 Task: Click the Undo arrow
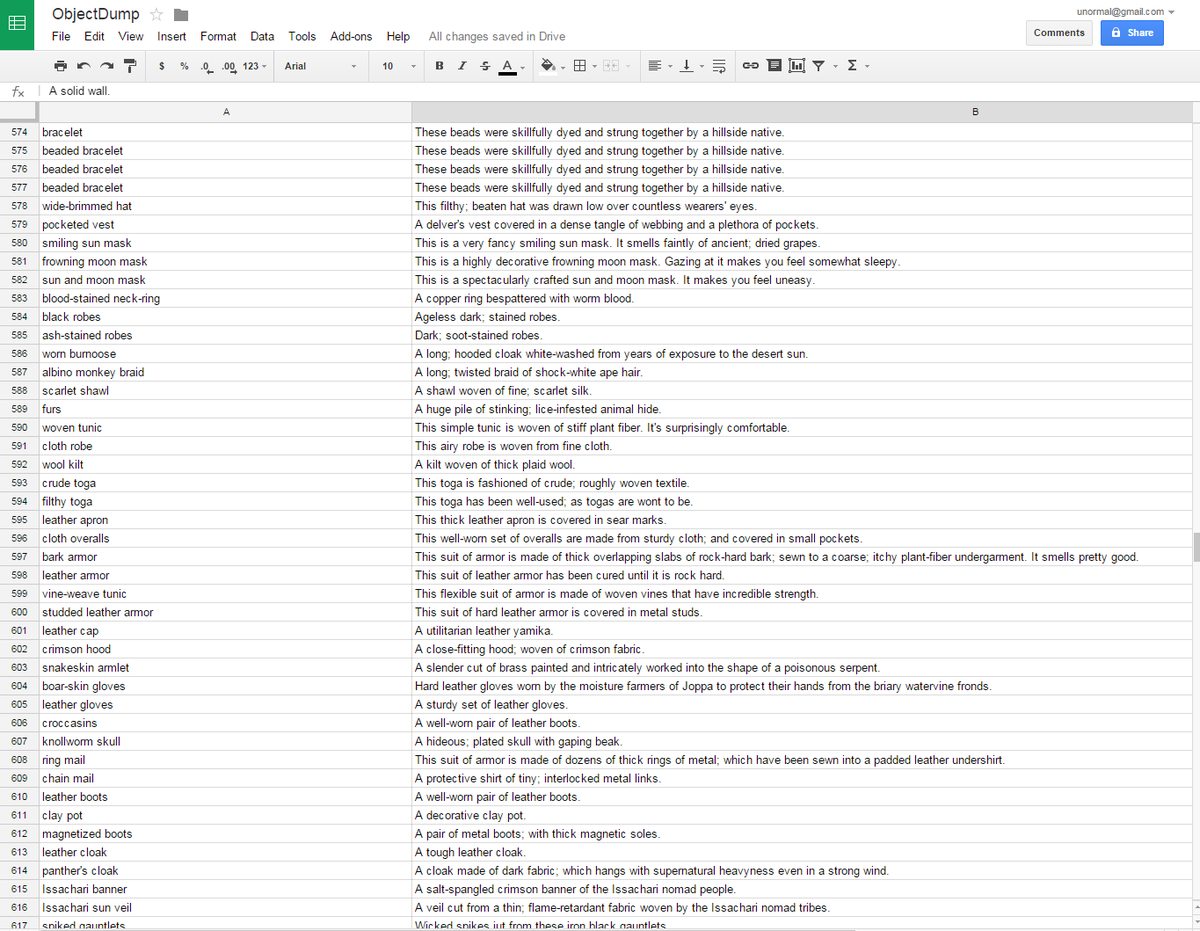[83, 66]
